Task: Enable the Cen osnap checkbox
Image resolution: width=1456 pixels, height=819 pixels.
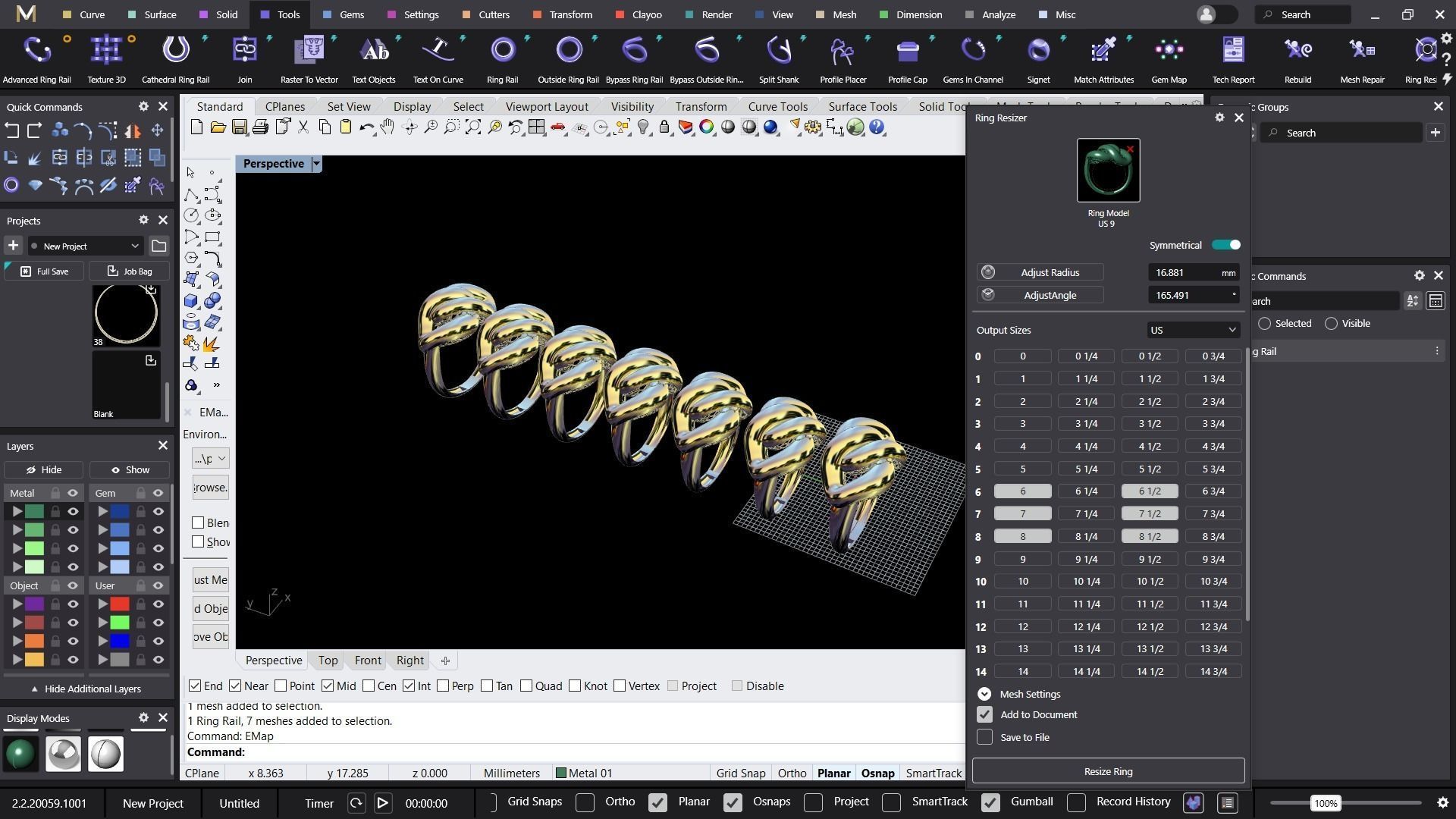Action: tap(369, 686)
